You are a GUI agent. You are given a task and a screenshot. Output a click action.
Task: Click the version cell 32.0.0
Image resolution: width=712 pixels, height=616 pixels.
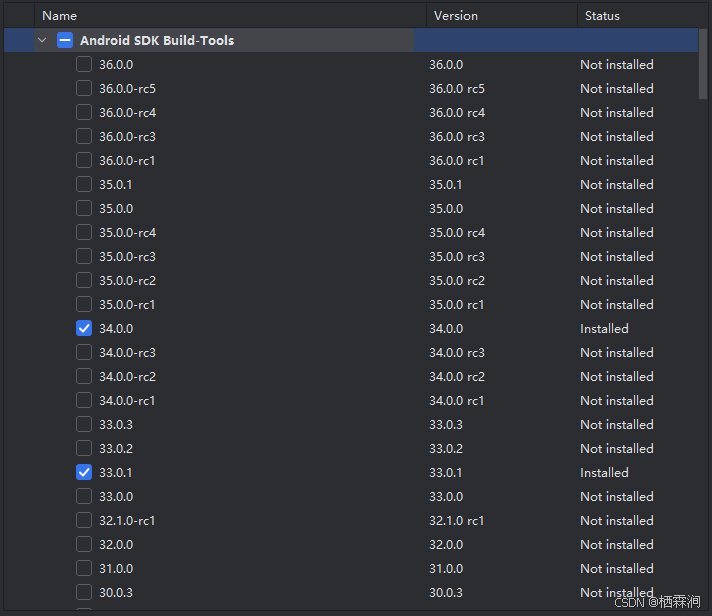[446, 545]
